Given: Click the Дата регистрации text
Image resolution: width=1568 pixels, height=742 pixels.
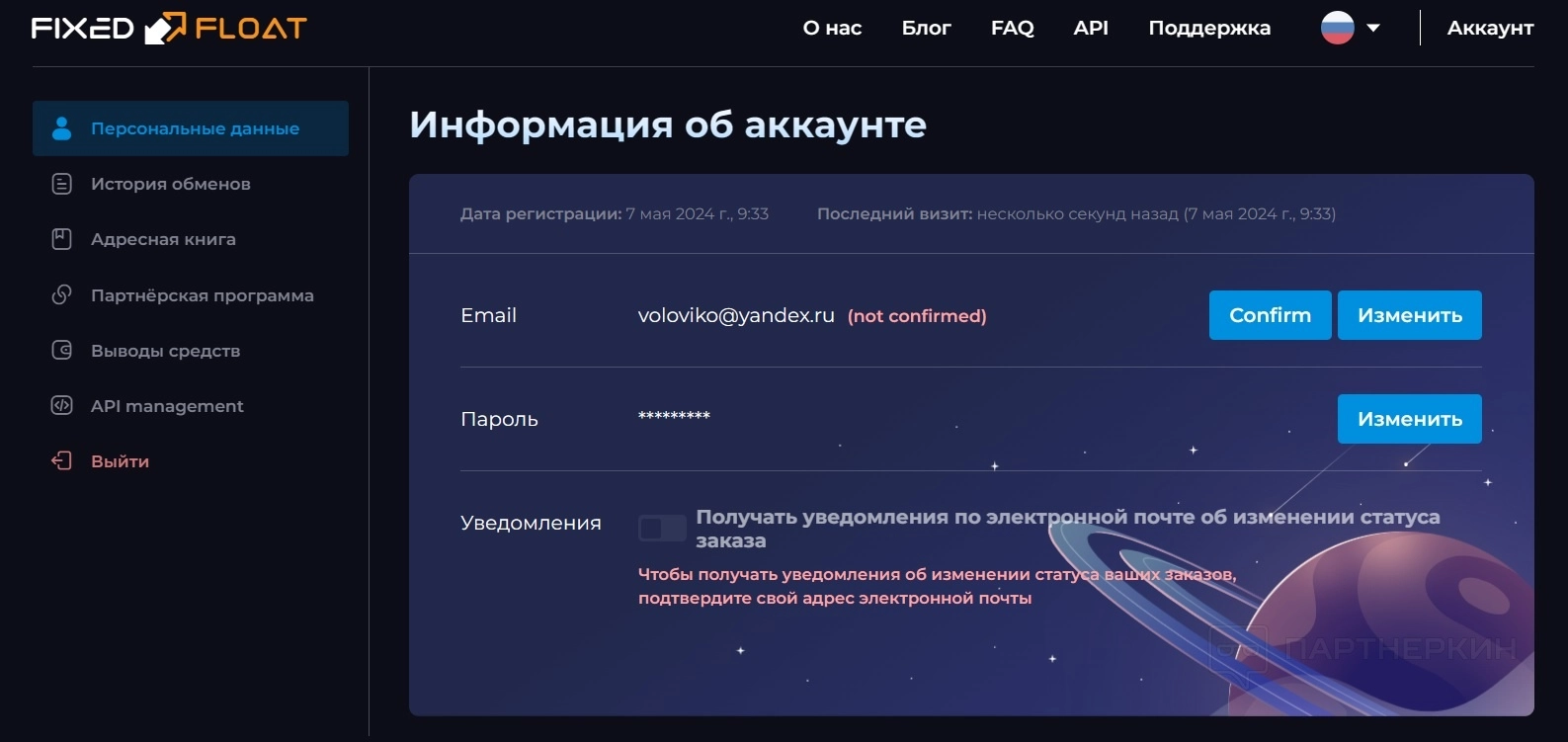Looking at the screenshot, I should coord(615,213).
